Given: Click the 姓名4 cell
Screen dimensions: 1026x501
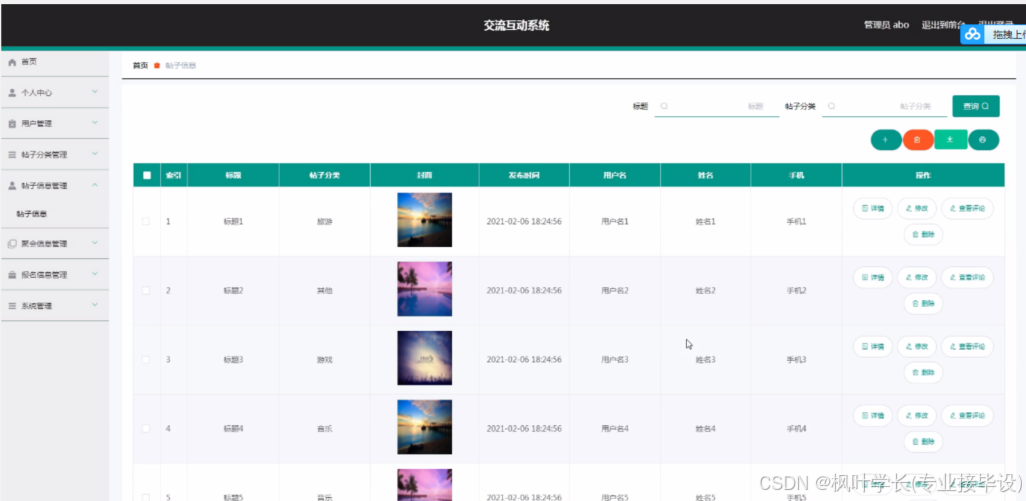Looking at the screenshot, I should point(705,429).
